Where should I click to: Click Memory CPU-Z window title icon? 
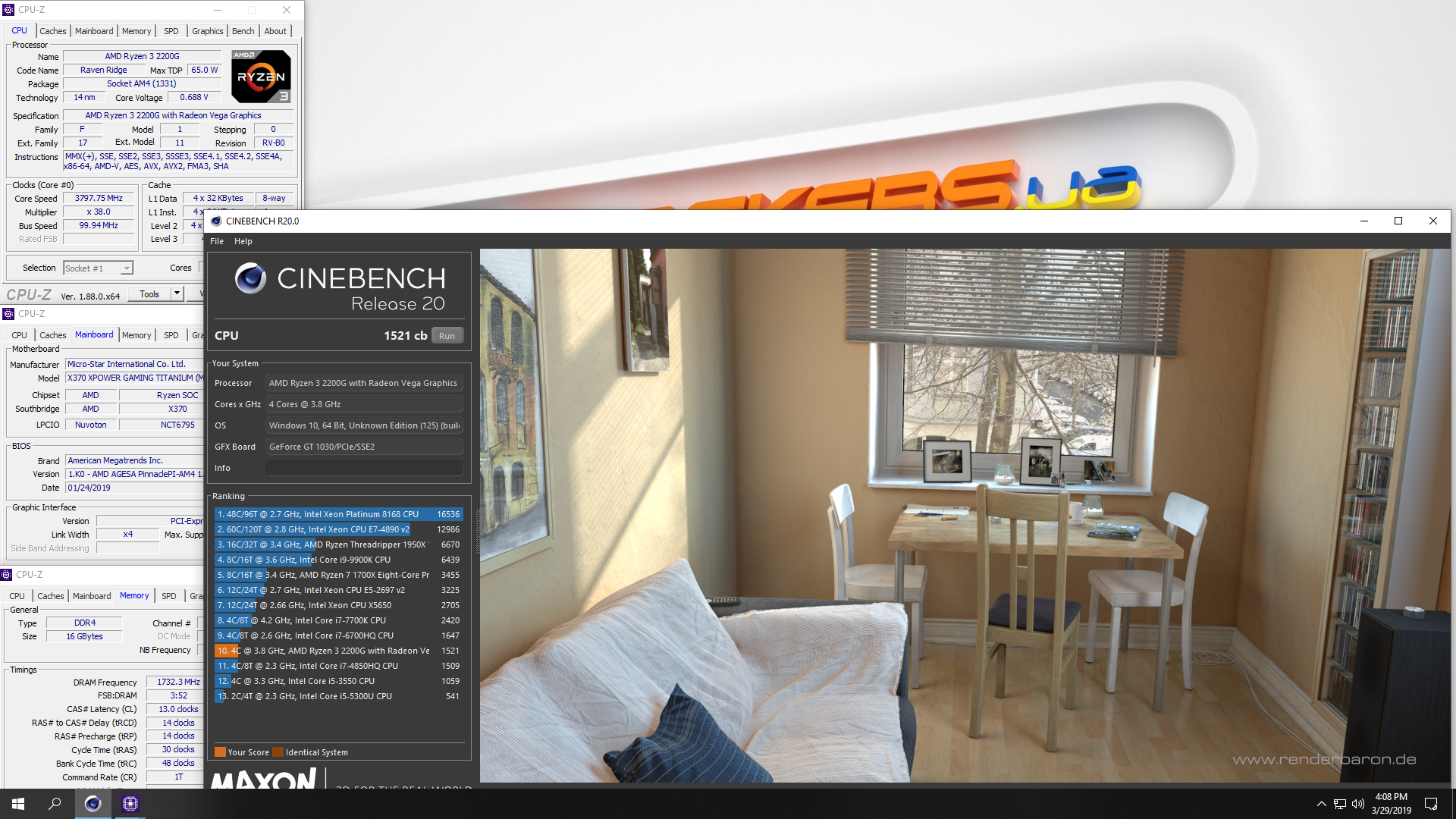click(x=7, y=575)
